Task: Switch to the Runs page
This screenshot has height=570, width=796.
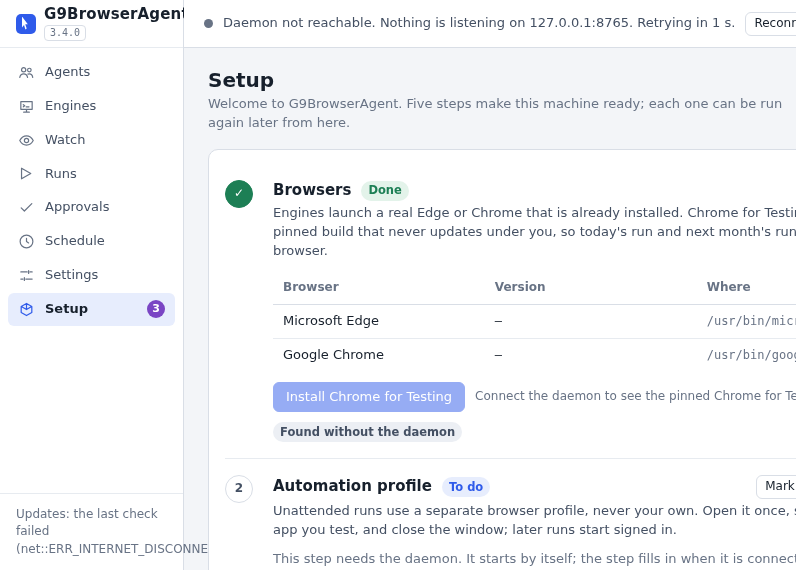Action: pyautogui.click(x=91, y=174)
